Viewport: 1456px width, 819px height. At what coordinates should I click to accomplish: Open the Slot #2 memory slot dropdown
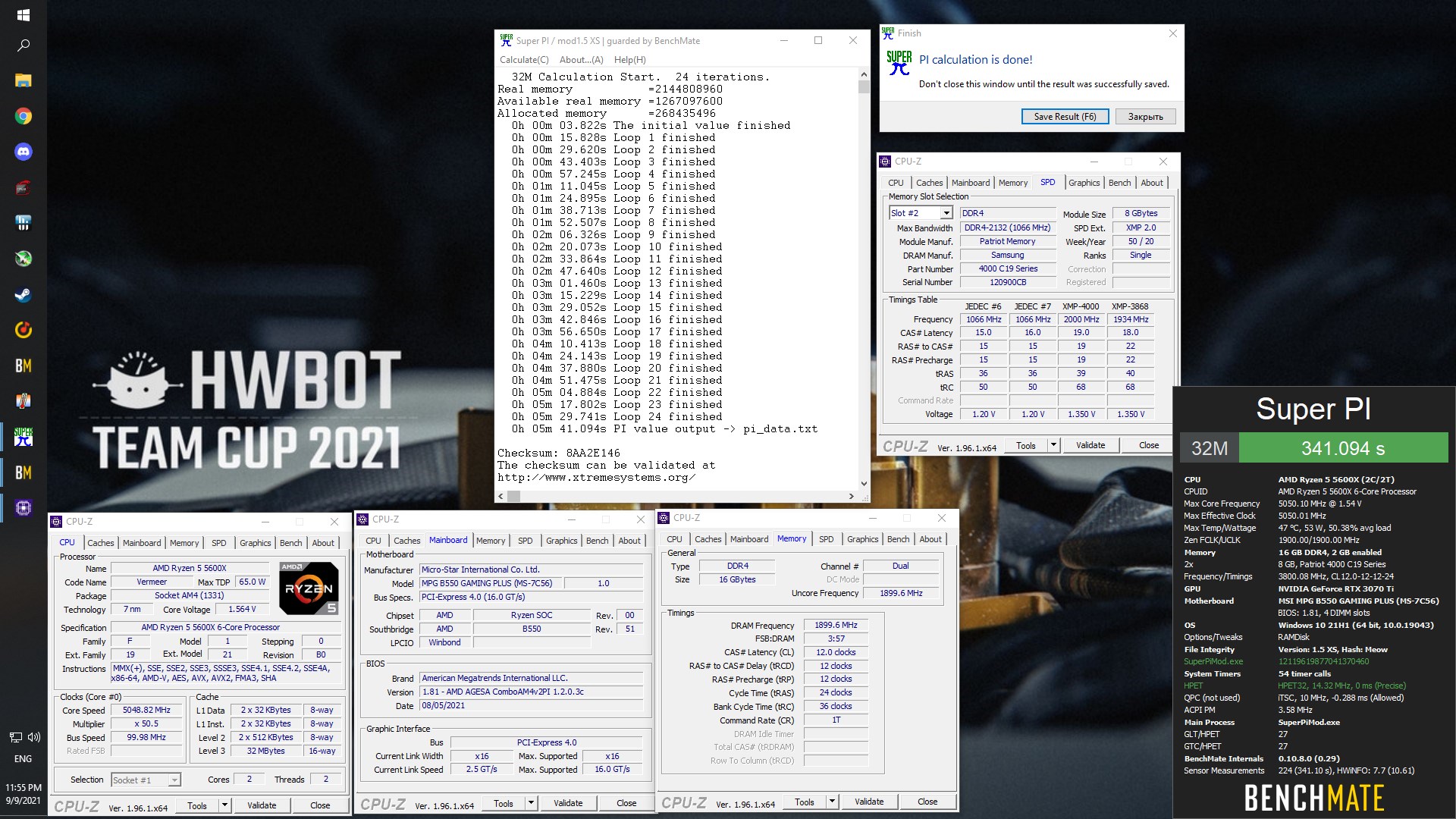pyautogui.click(x=946, y=213)
